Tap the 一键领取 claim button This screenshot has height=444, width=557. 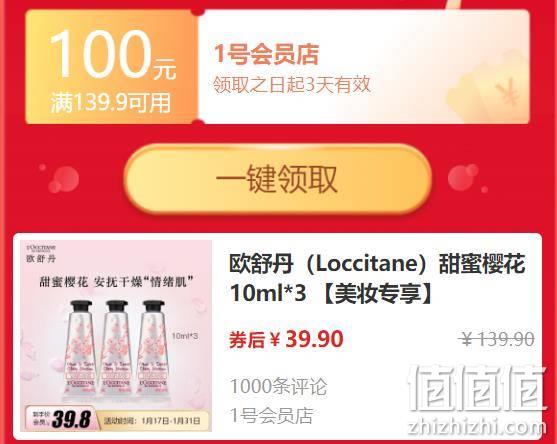pos(278,179)
